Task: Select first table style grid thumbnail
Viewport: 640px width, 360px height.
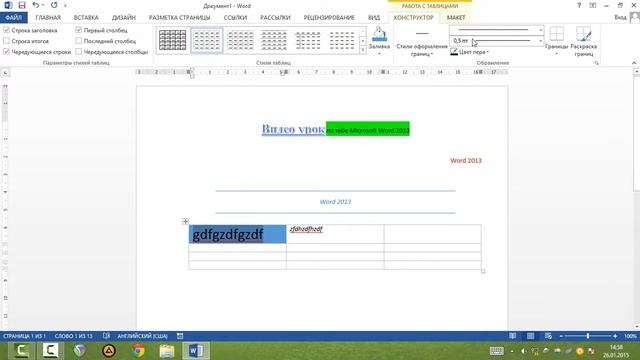Action: coord(173,40)
